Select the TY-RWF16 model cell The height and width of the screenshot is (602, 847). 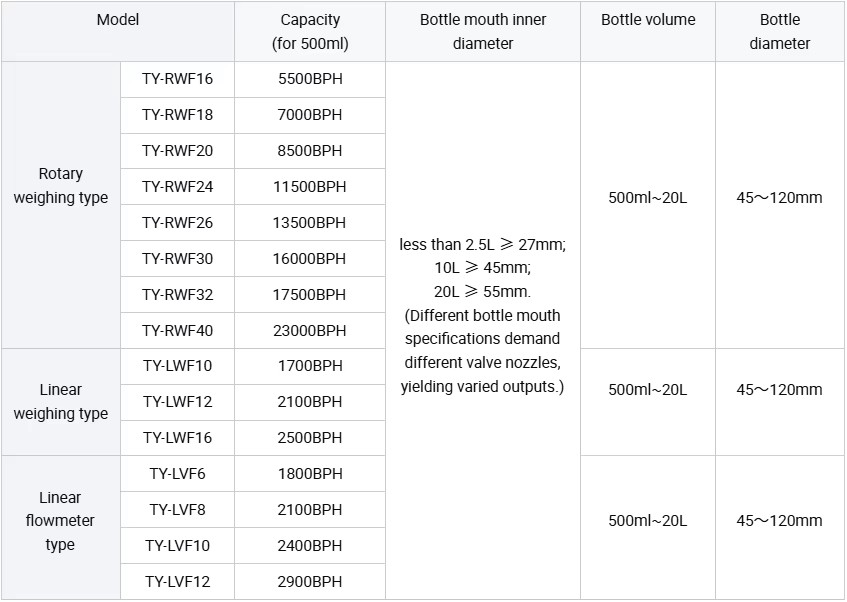click(177, 79)
